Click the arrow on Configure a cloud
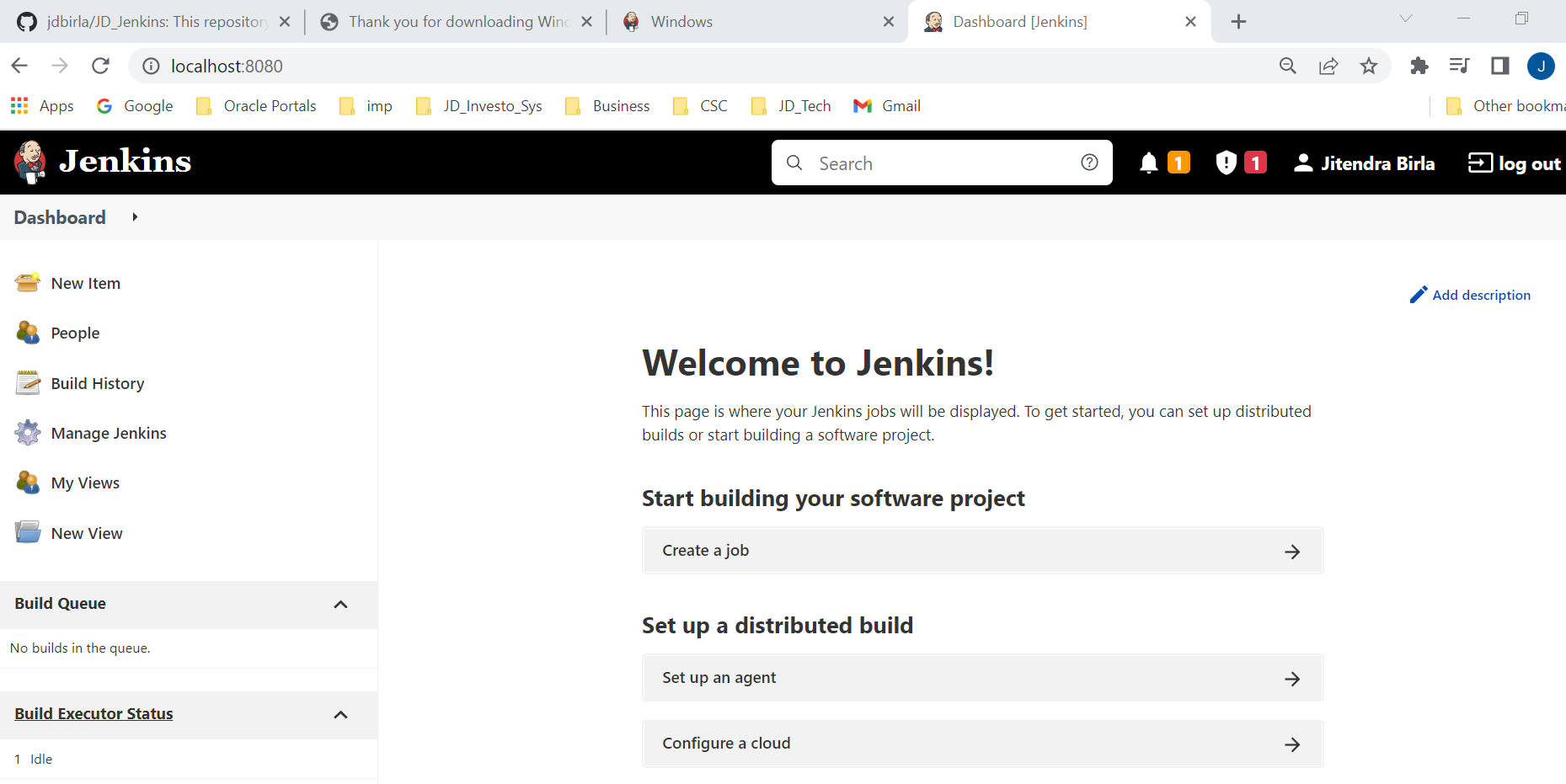Viewport: 1566px width, 784px height. 1292,744
